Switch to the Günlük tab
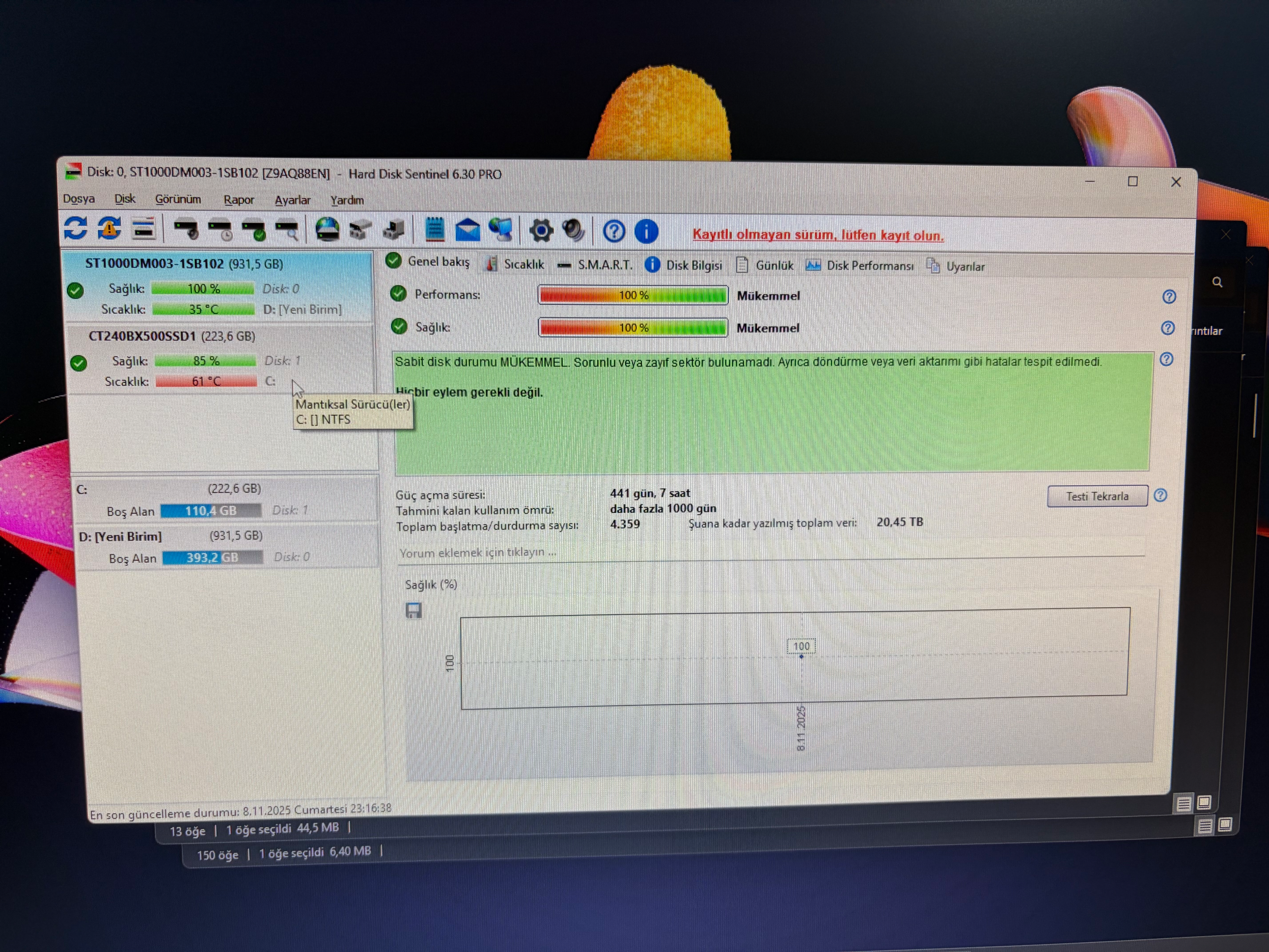Screen dimensions: 1269x952 pyautogui.click(x=765, y=265)
